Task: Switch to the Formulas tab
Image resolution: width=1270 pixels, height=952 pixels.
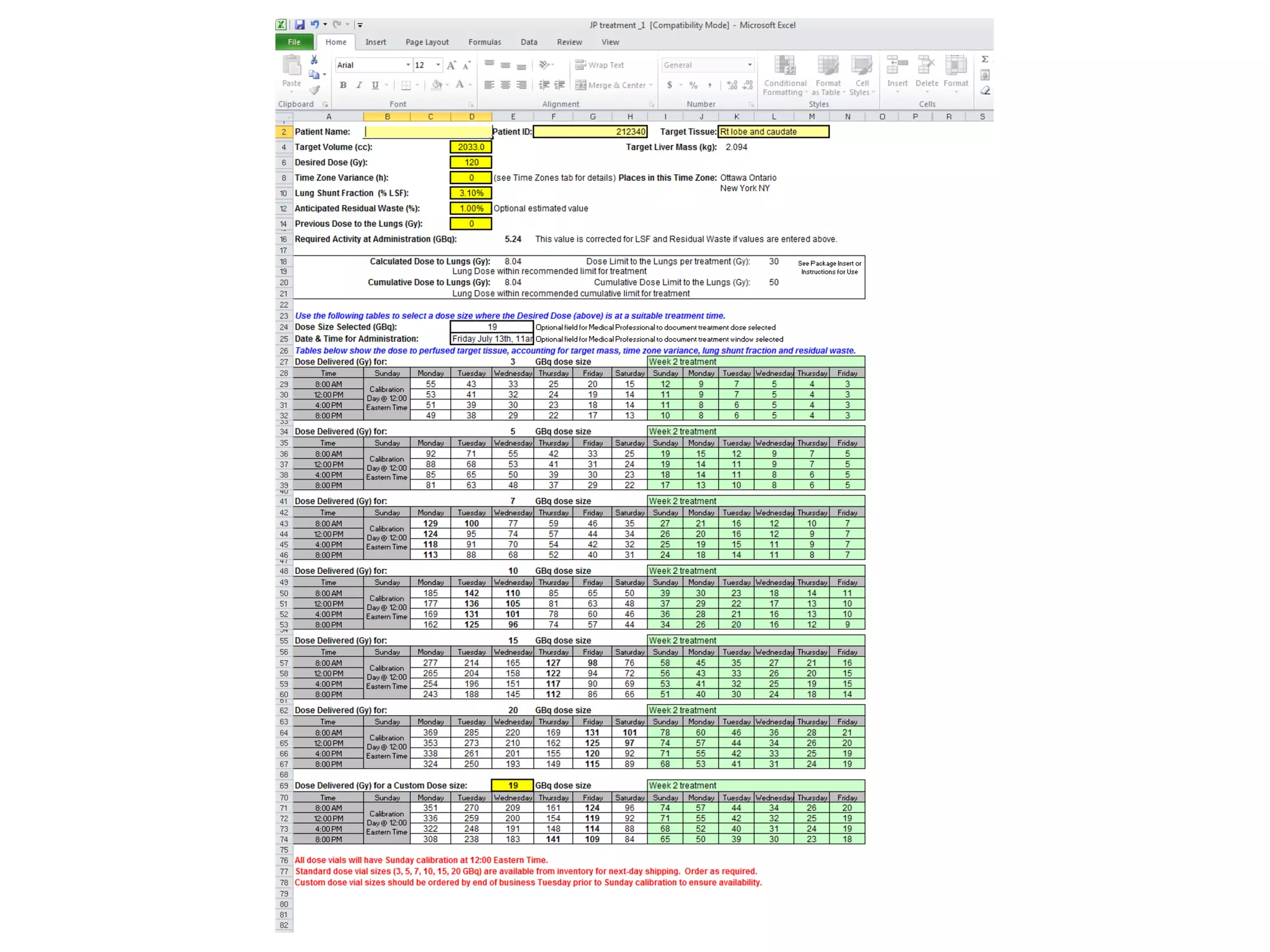Action: point(484,42)
